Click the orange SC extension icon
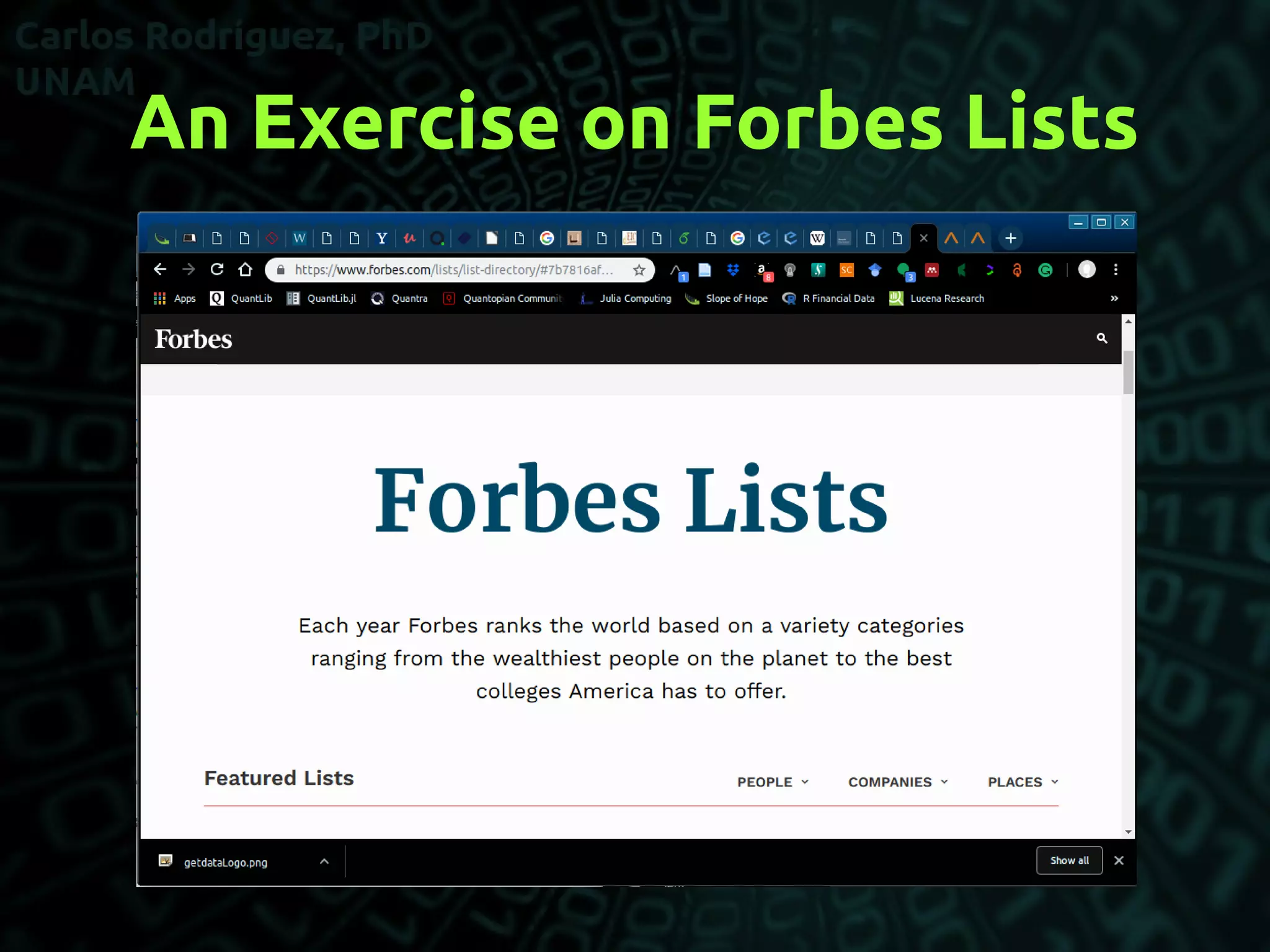This screenshot has height=952, width=1270. (x=846, y=270)
